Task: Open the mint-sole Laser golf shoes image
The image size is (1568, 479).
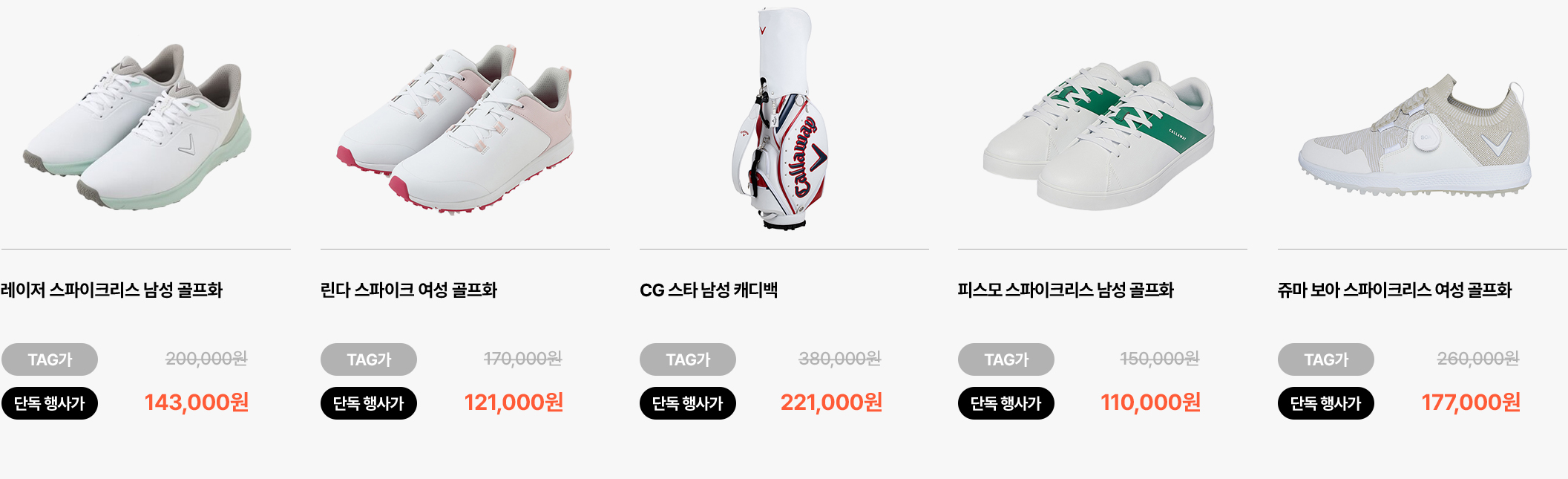Action: pyautogui.click(x=137, y=127)
